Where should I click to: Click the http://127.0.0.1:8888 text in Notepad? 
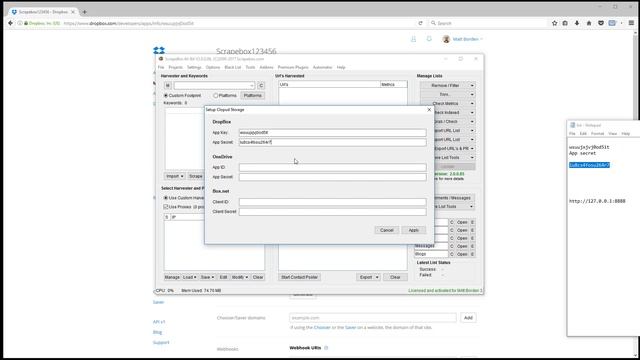point(597,201)
